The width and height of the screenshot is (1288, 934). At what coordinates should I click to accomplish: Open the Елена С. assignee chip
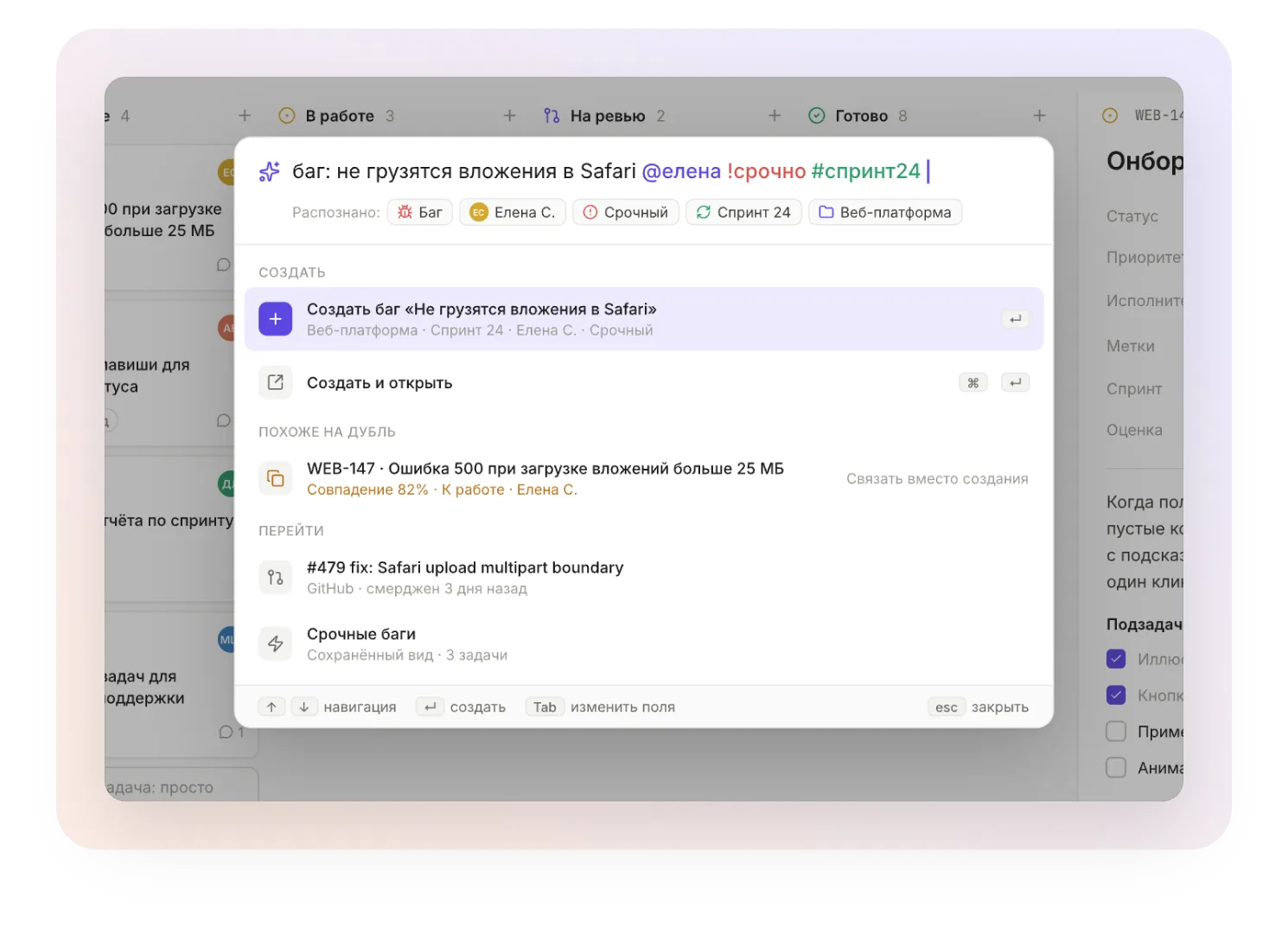513,212
